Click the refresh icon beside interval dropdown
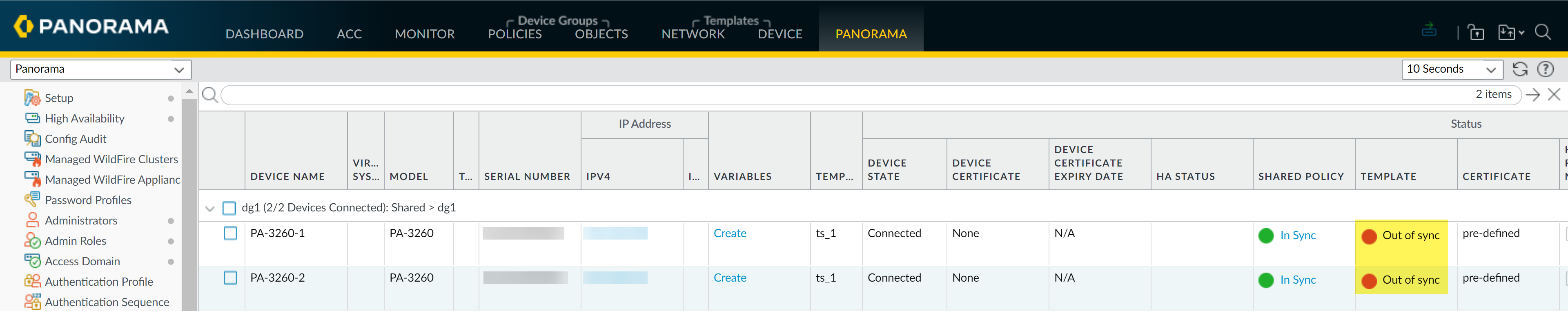Image resolution: width=1568 pixels, height=311 pixels. coord(1519,69)
